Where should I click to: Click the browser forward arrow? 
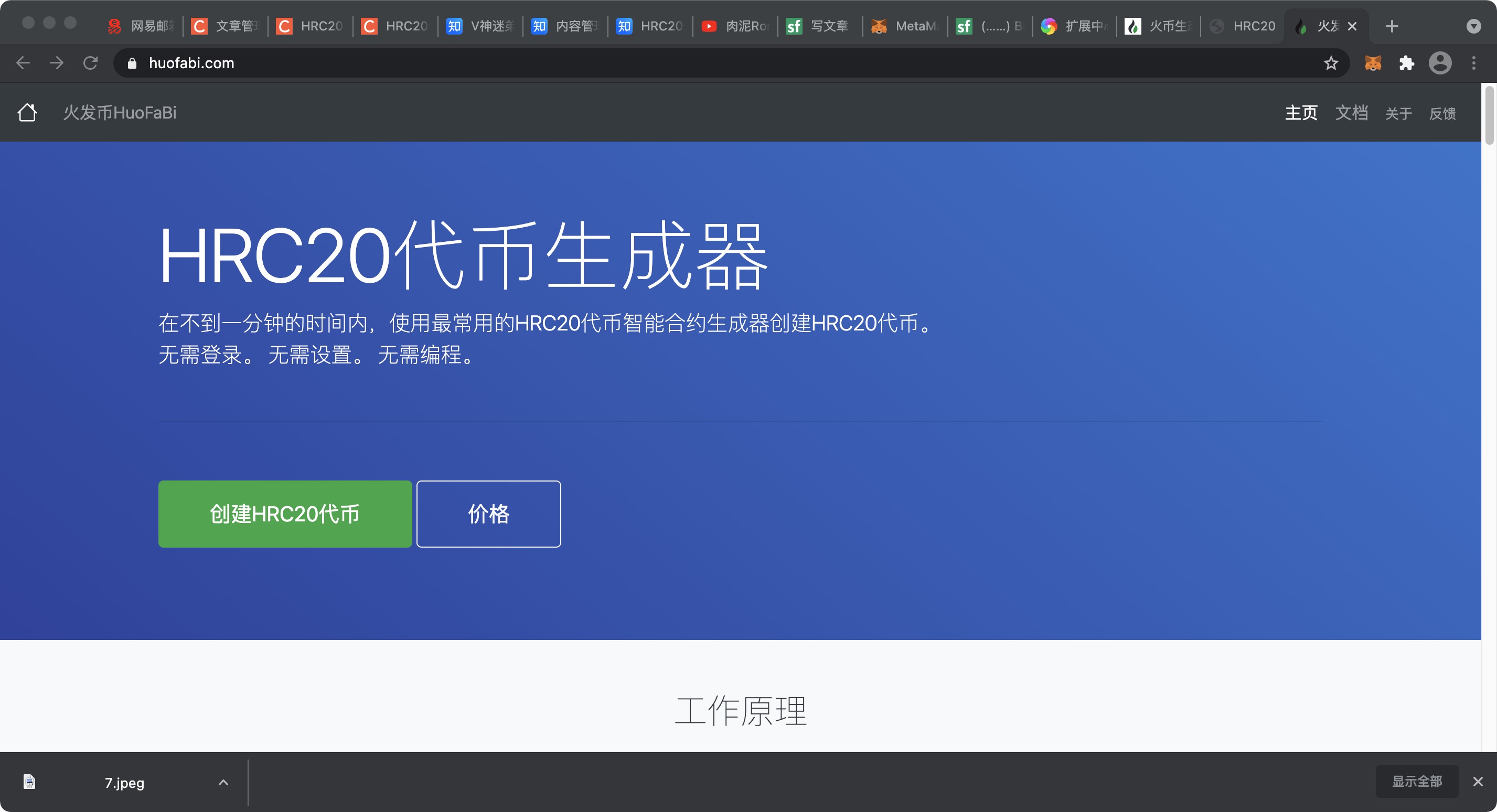(x=56, y=63)
